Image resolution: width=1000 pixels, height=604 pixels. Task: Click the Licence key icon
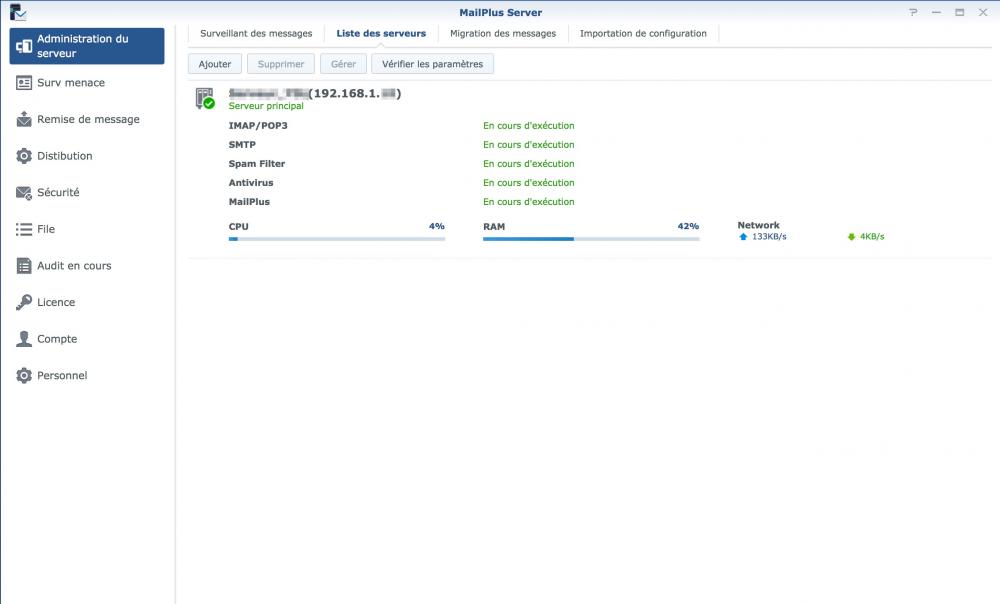pos(24,302)
